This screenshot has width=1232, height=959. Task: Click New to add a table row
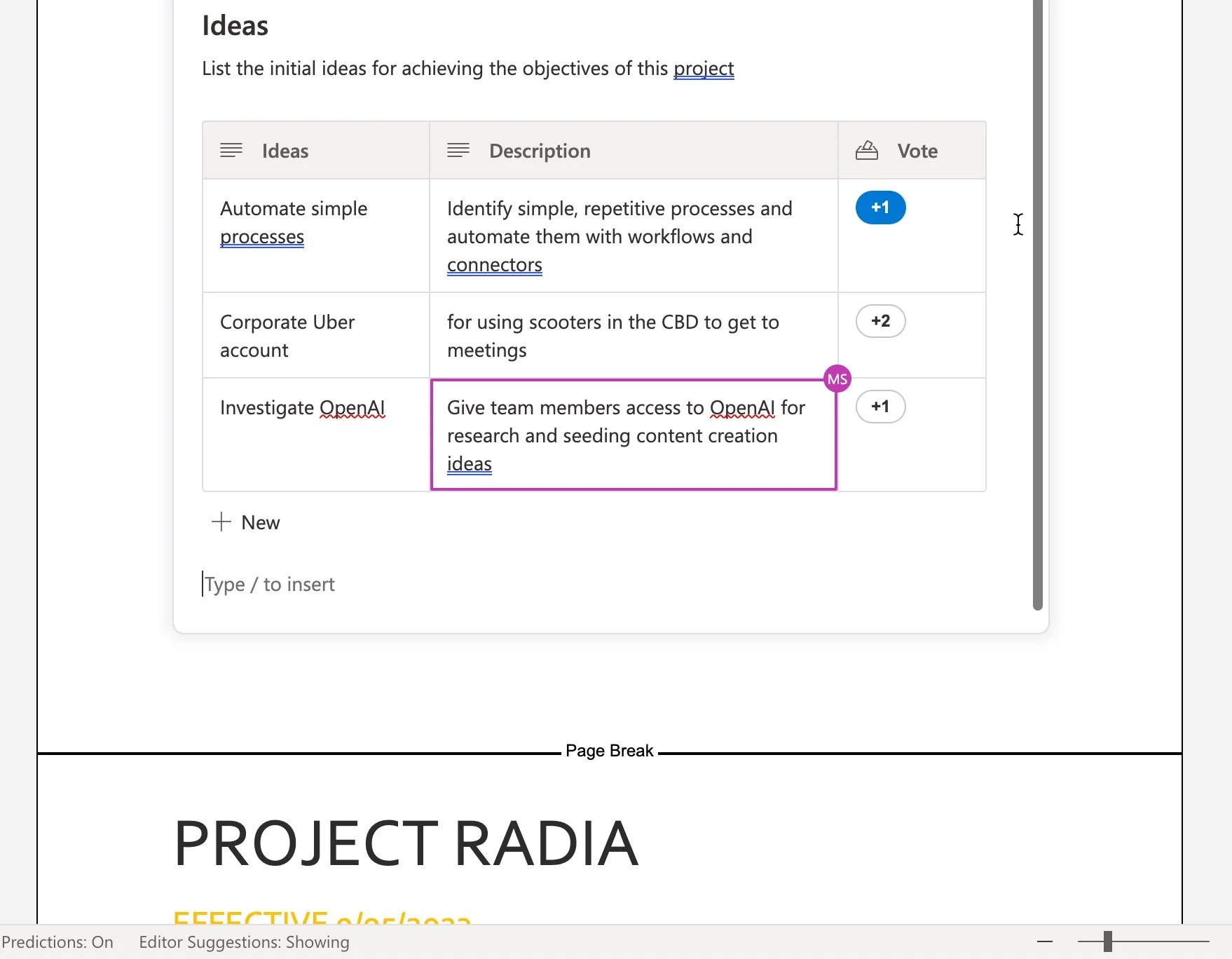(x=260, y=522)
